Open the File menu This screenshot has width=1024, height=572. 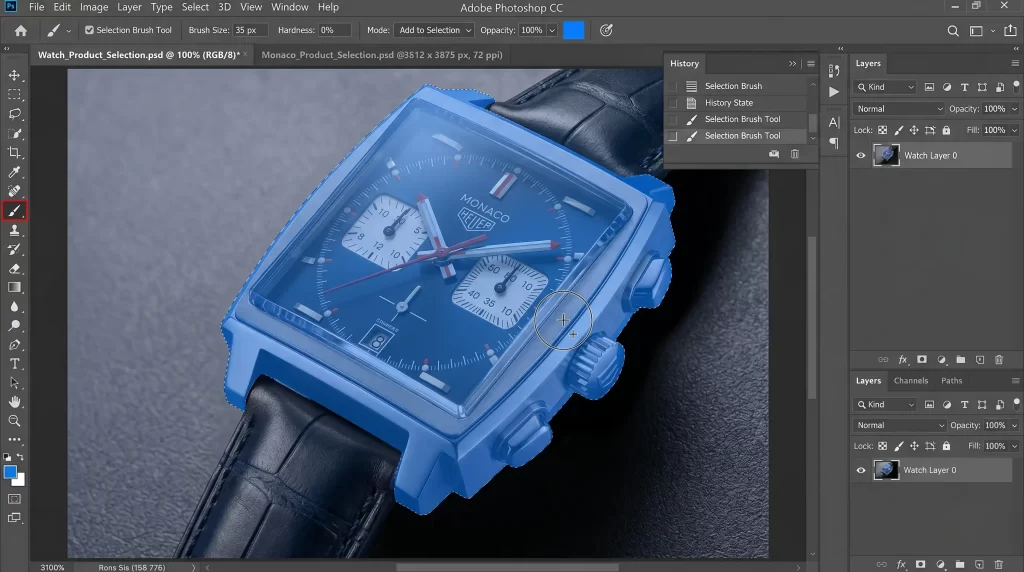(37, 7)
